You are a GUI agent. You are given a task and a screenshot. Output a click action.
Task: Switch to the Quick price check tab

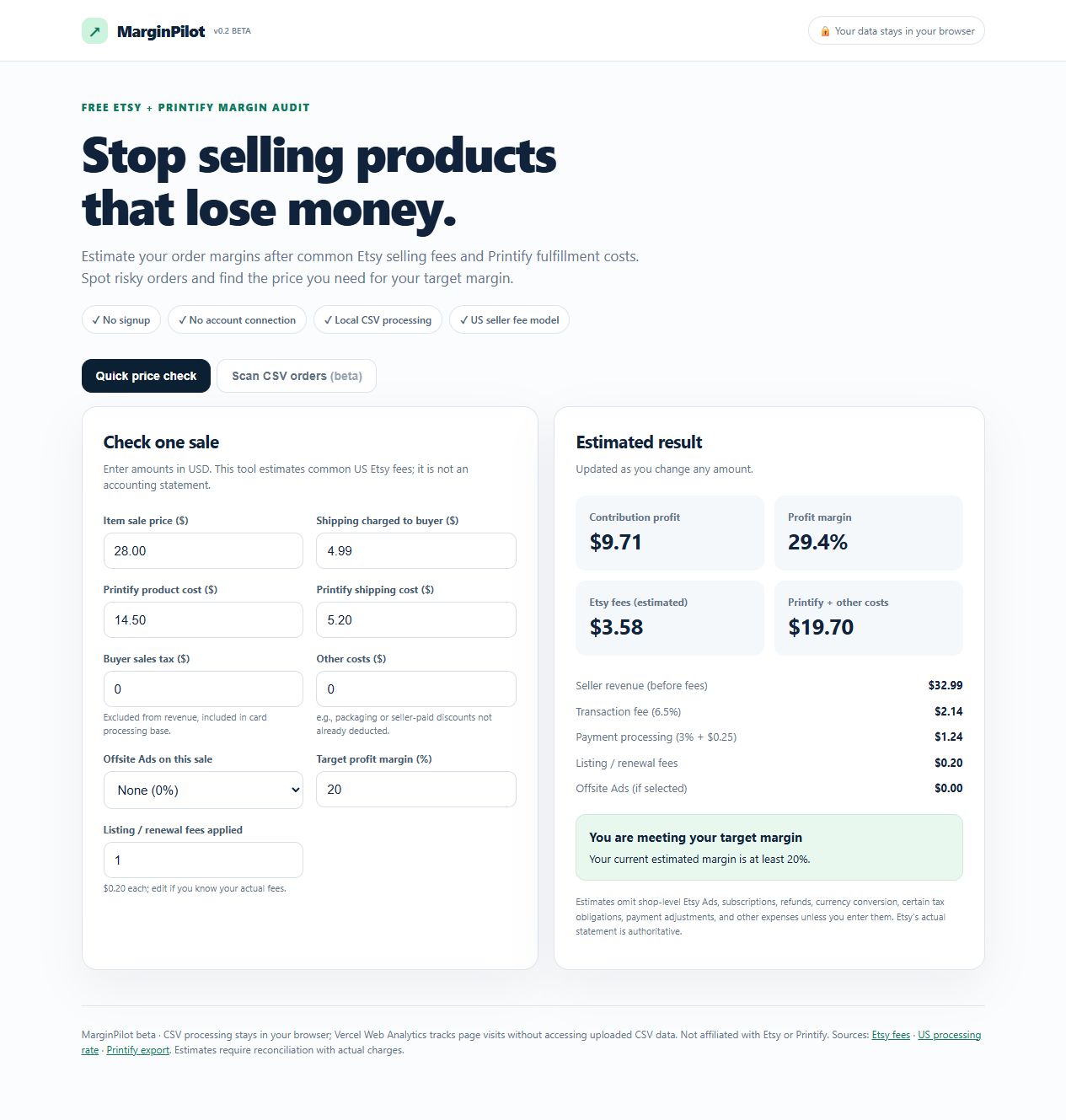[x=146, y=376]
